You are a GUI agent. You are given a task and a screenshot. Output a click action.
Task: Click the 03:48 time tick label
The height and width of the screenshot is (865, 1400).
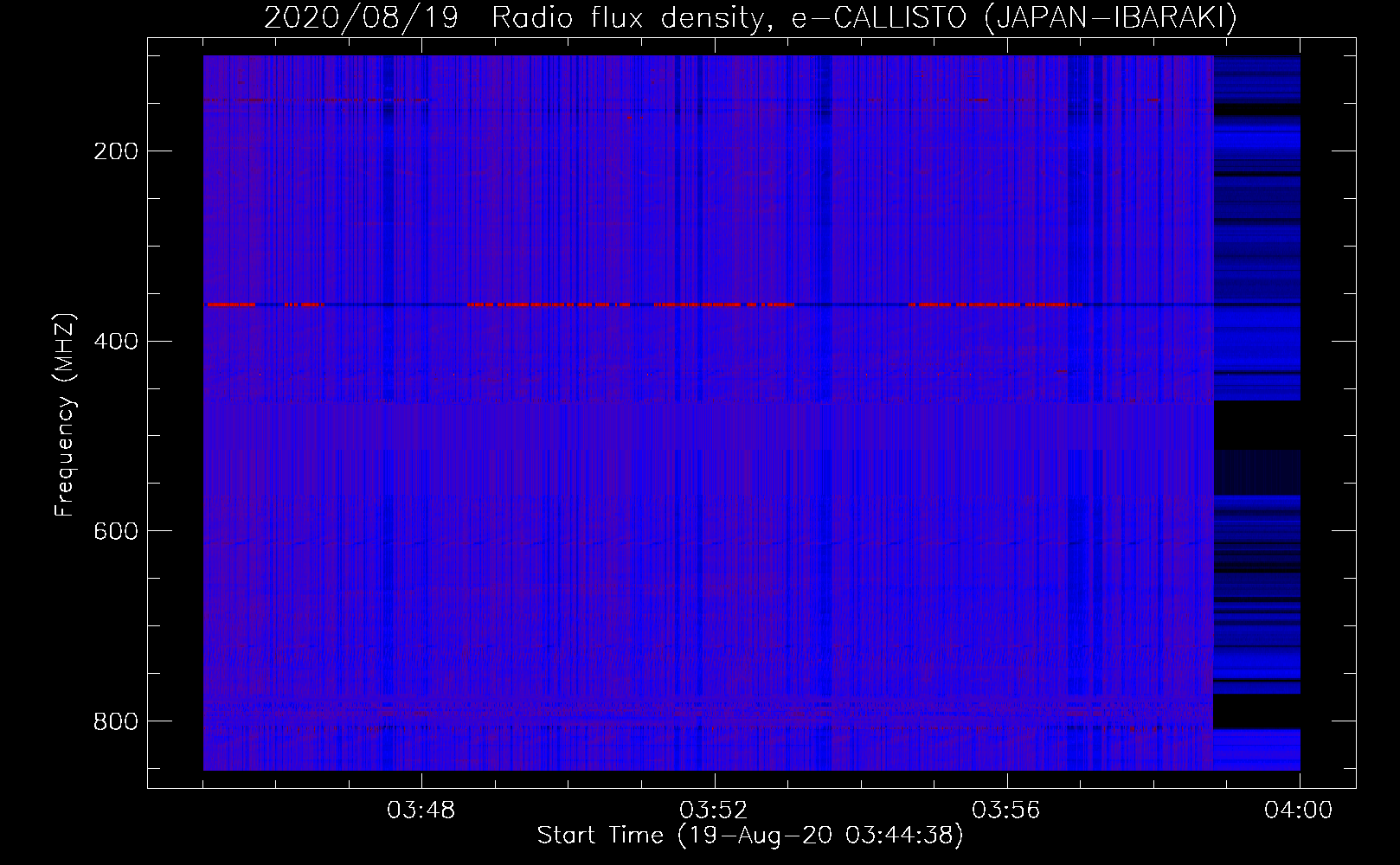point(421,811)
